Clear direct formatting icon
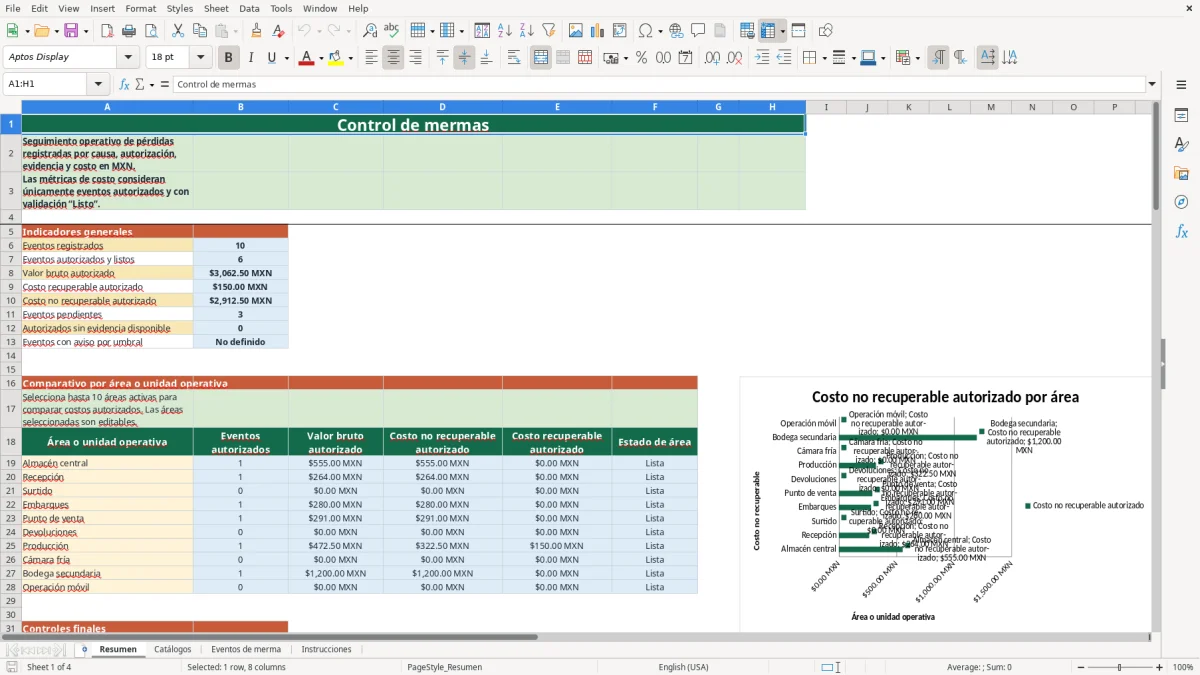Screen dimensions: 1200x675 click(279, 31)
